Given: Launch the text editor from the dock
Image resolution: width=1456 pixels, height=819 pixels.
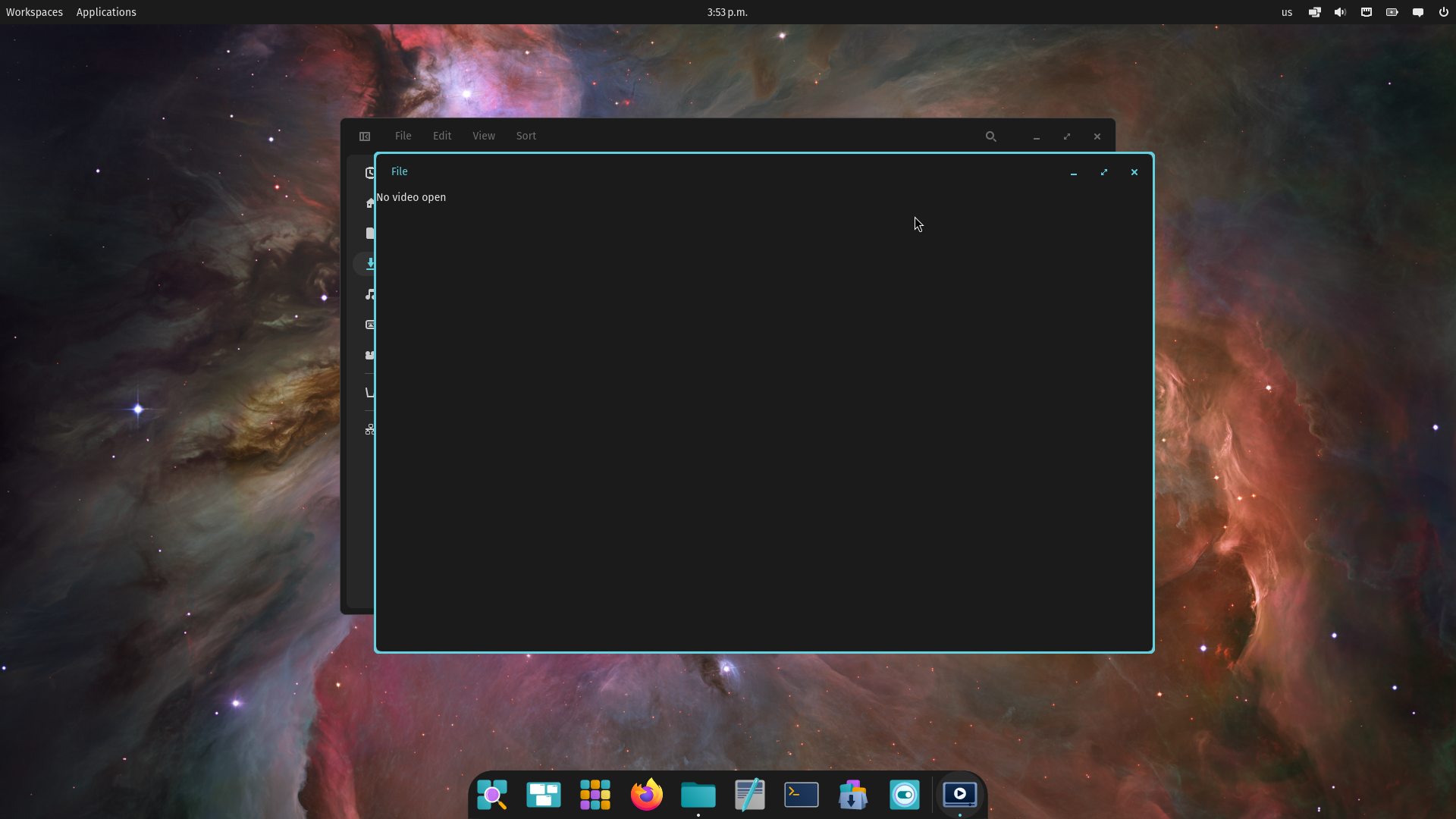Looking at the screenshot, I should pos(750,795).
